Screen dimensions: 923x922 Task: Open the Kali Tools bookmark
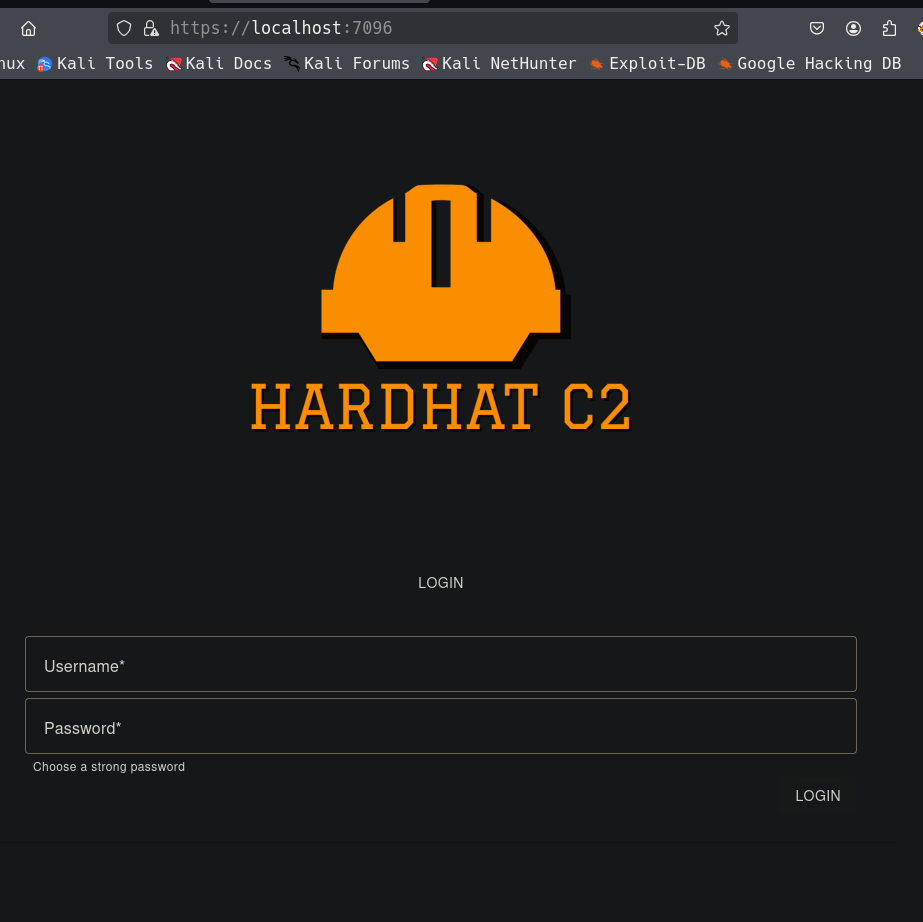point(95,63)
